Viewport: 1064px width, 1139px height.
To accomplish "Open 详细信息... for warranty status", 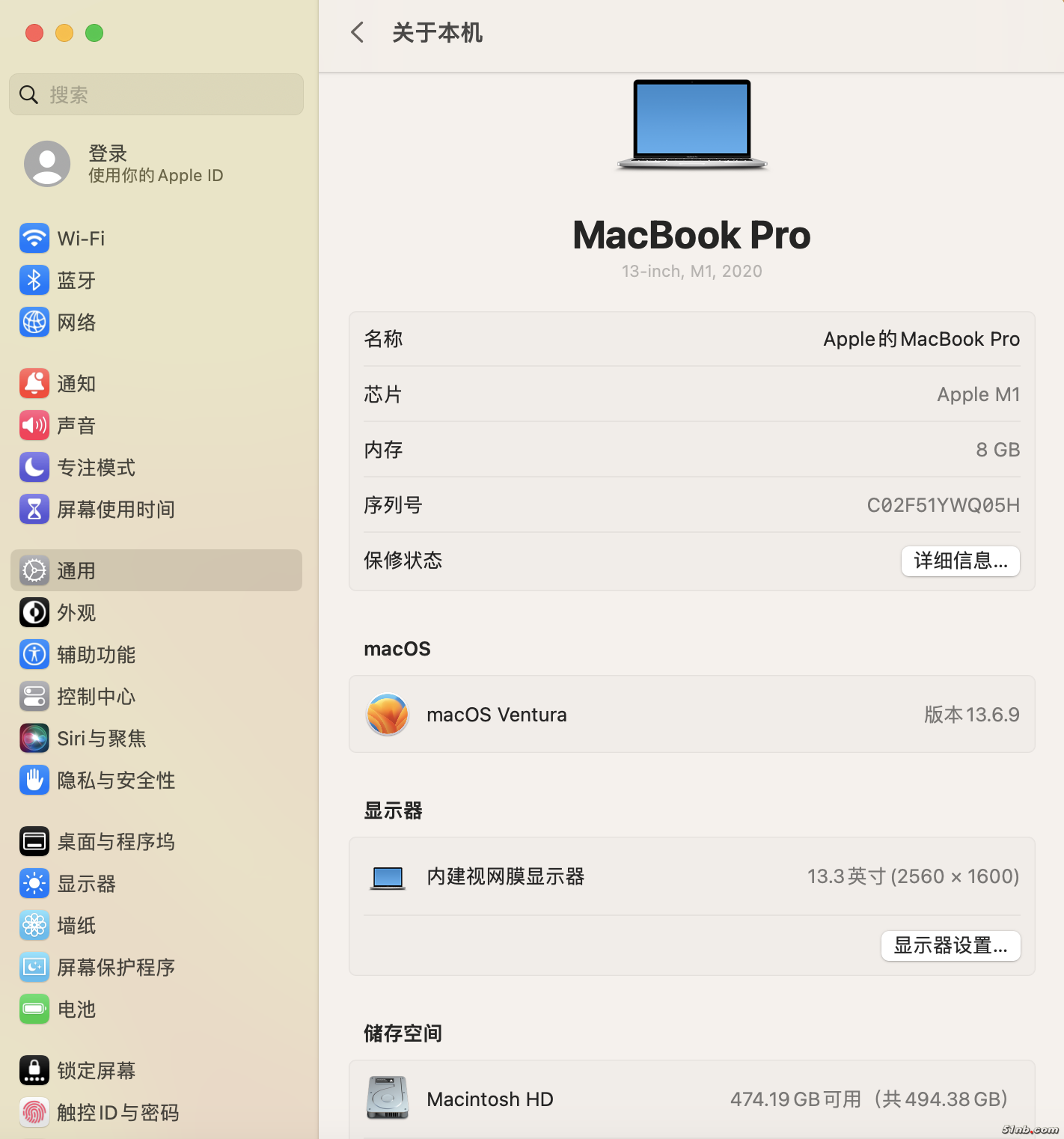I will (961, 561).
